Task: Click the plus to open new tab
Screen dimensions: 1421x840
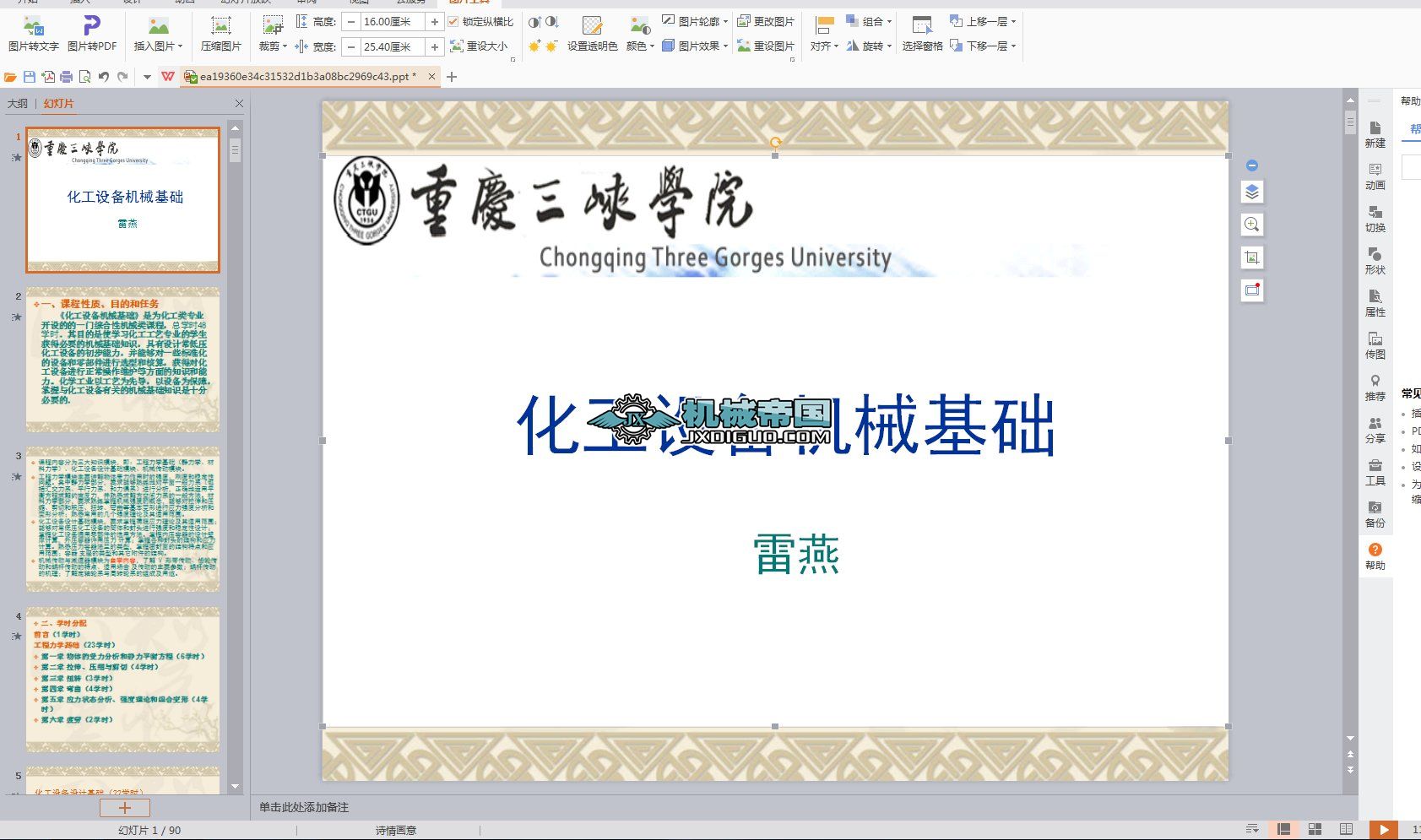Action: pyautogui.click(x=452, y=77)
